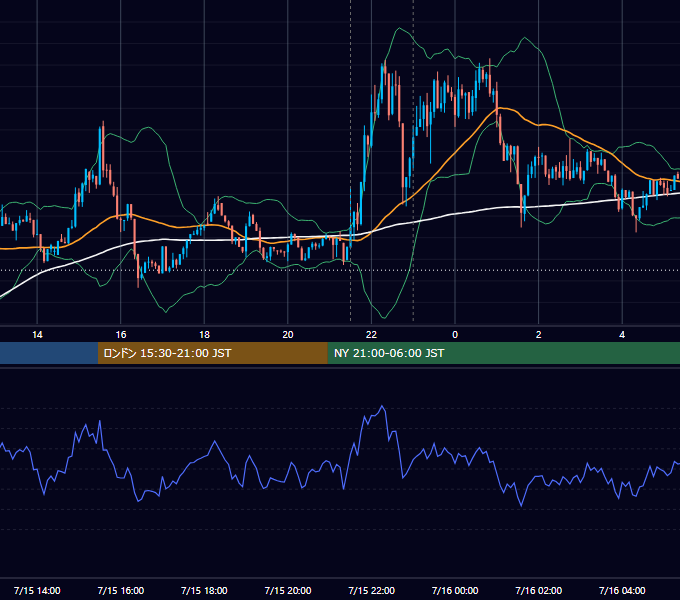The height and width of the screenshot is (600, 680).
Task: Click the oscillator peak near 22:00
Action: (x=382, y=407)
